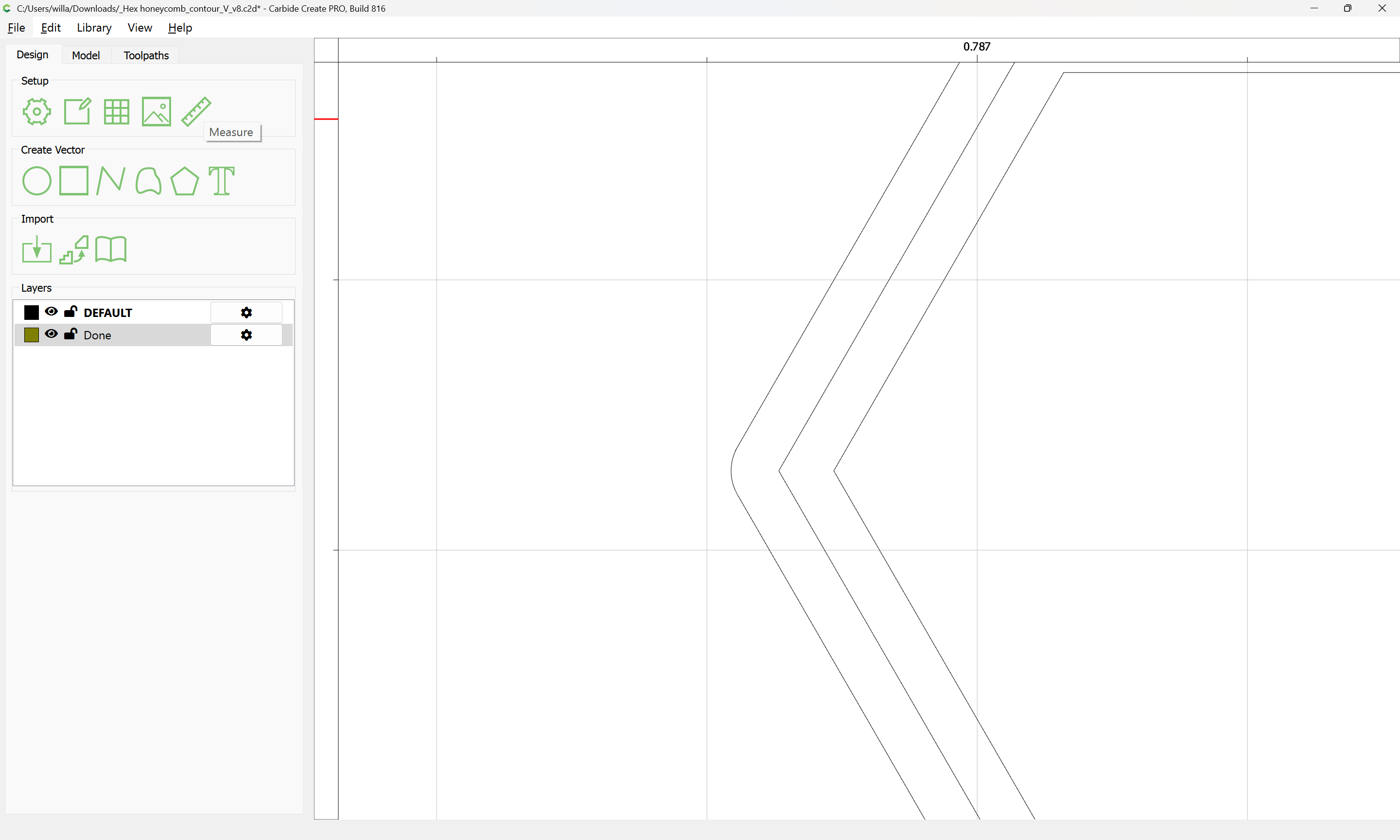Minimize the Carbide Create window
This screenshot has height=840, width=1400.
pos(1314,8)
